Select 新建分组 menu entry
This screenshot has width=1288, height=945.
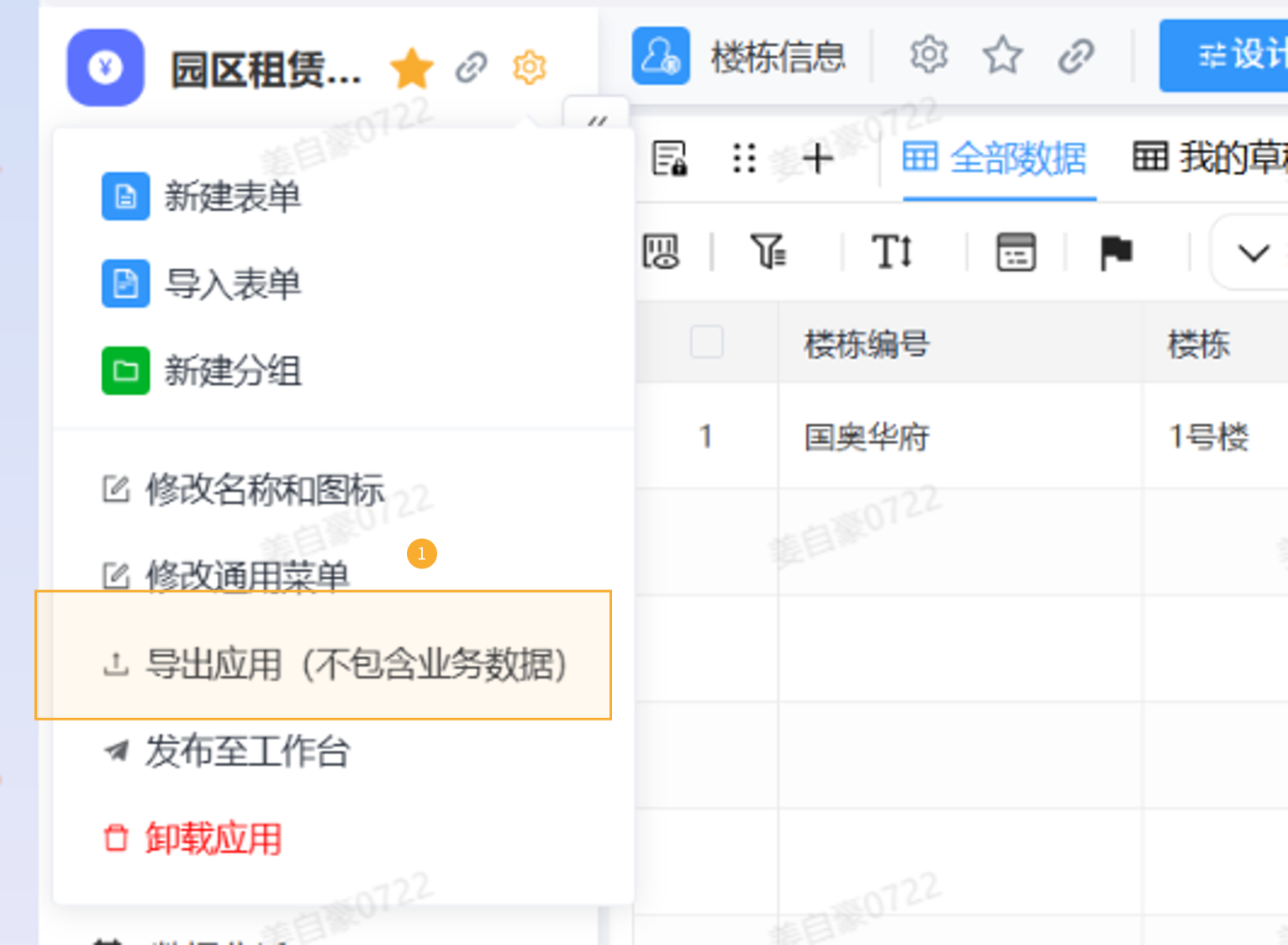coord(343,371)
